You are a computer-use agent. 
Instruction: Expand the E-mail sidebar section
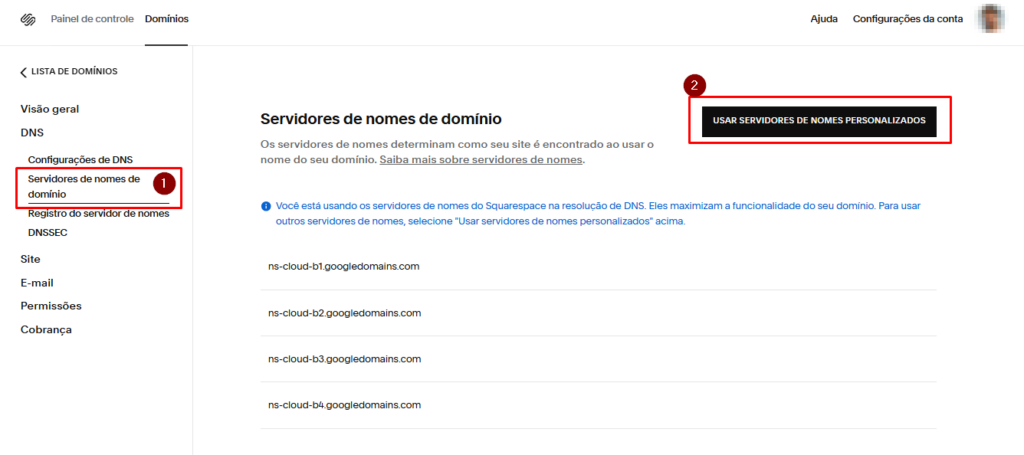(37, 283)
